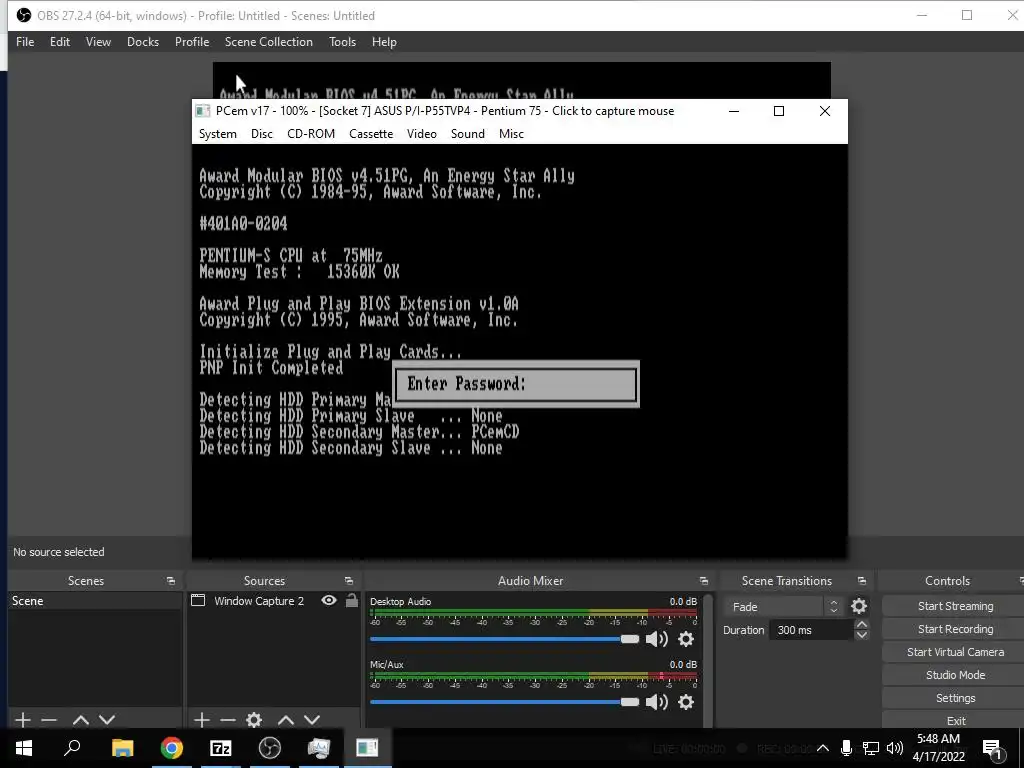Open OBS Docks menu
The width and height of the screenshot is (1024, 768).
(142, 42)
